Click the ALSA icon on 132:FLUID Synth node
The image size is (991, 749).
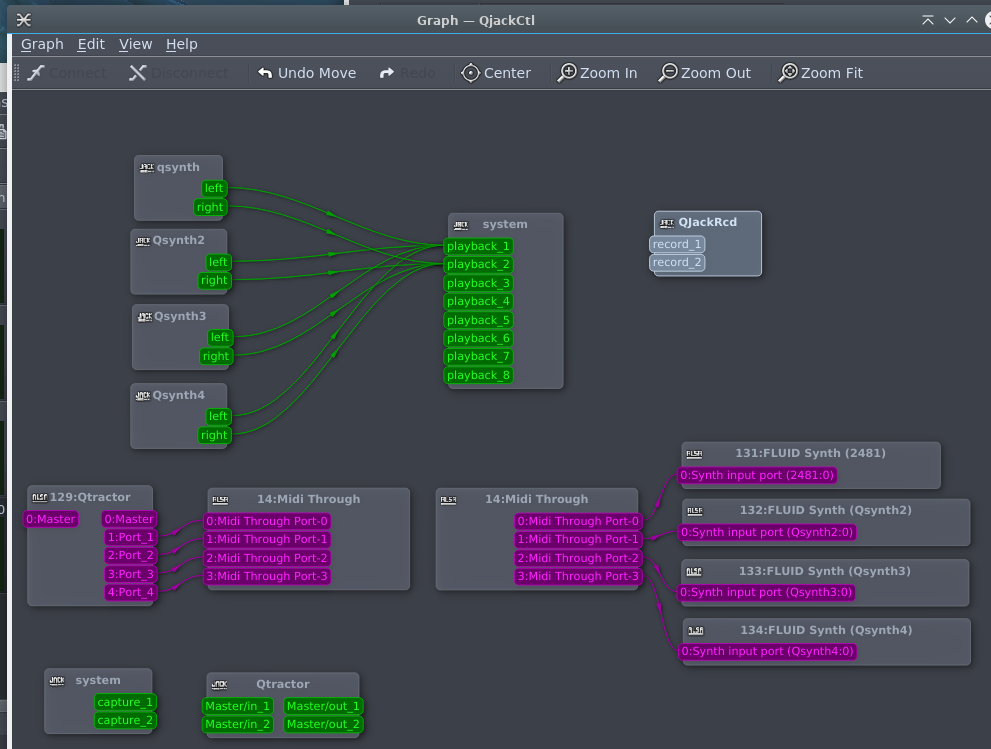point(695,511)
